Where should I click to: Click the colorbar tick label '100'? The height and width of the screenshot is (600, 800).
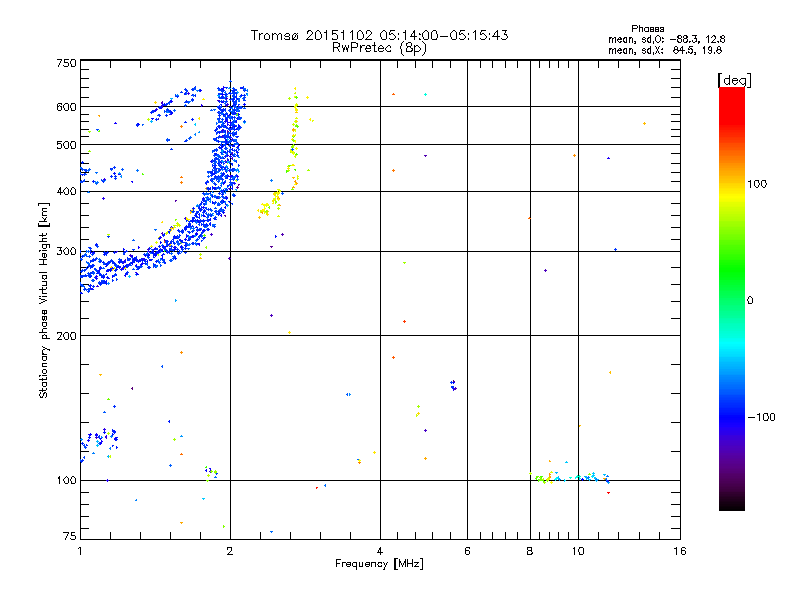757,184
